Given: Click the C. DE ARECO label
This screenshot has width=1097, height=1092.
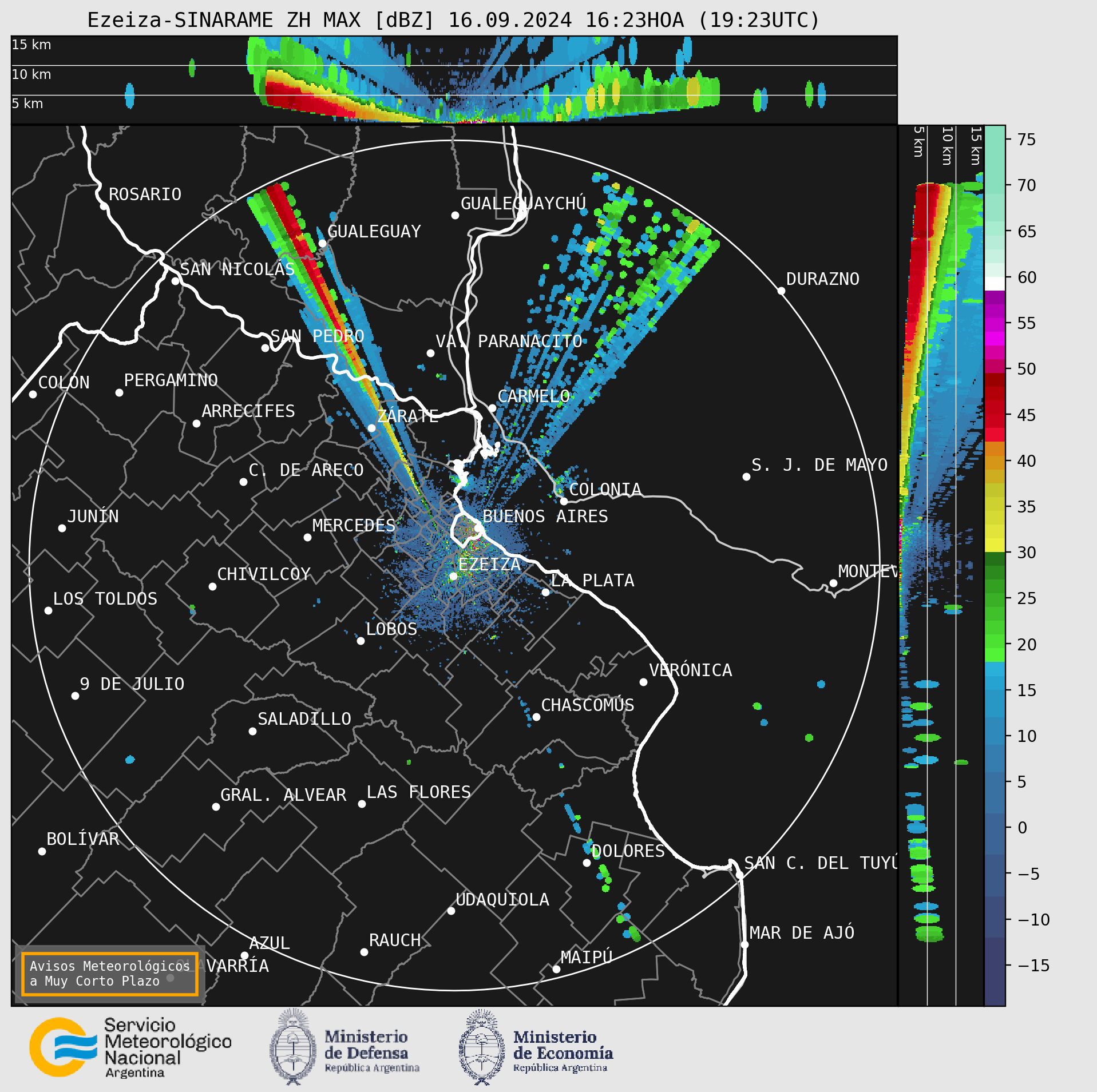Looking at the screenshot, I should [x=306, y=470].
